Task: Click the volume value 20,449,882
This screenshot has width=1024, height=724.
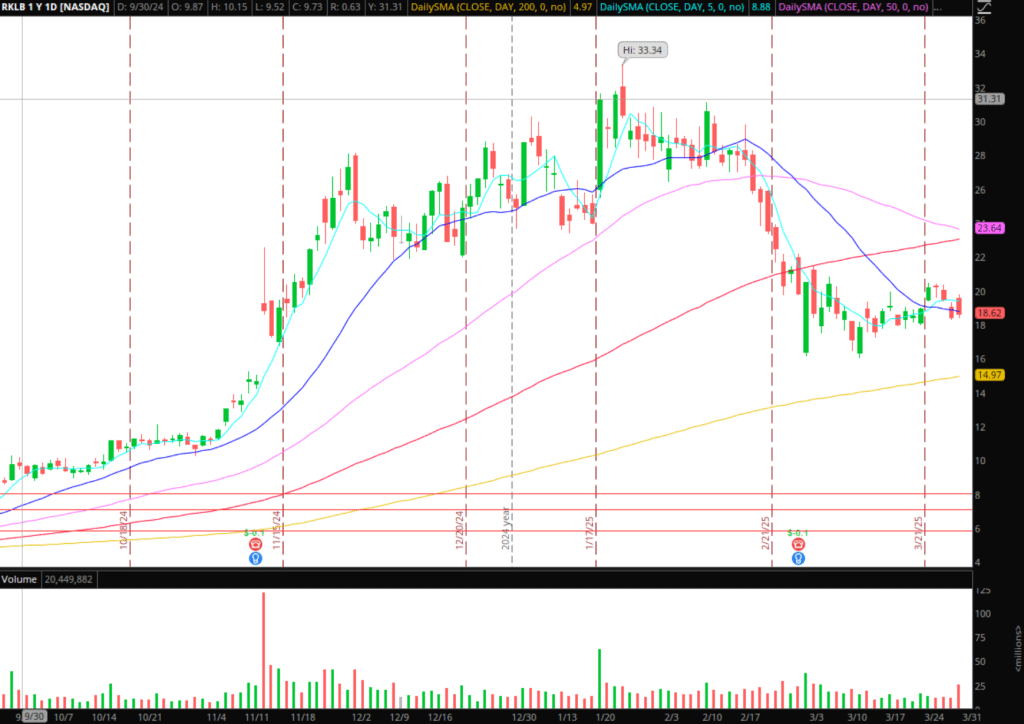Action: point(69,579)
